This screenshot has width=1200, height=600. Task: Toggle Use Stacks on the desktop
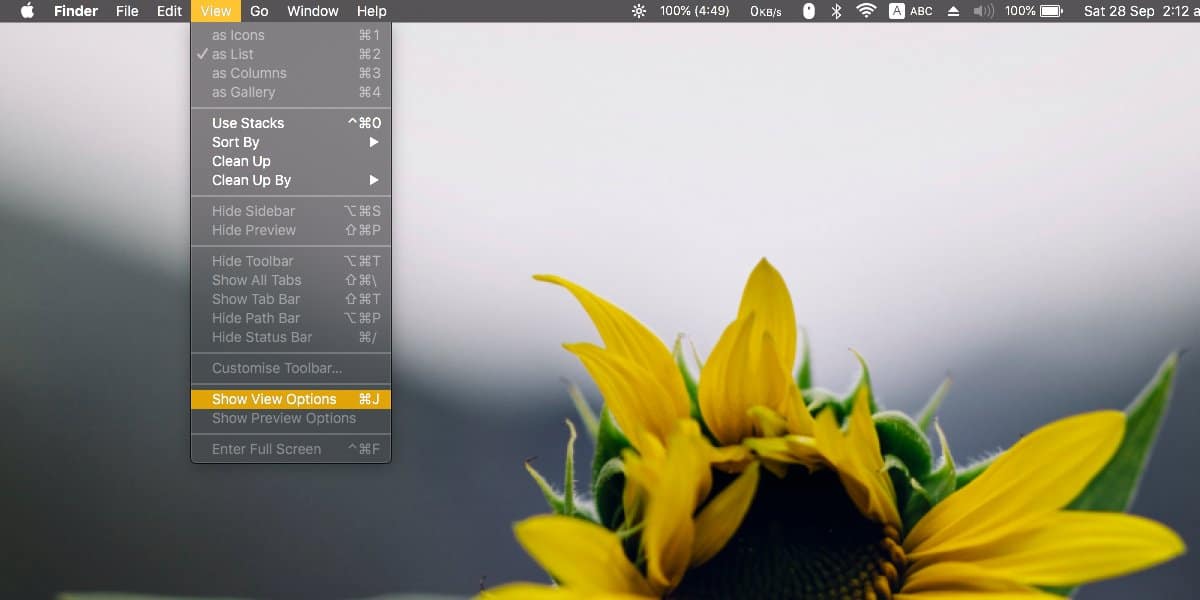pyautogui.click(x=247, y=122)
